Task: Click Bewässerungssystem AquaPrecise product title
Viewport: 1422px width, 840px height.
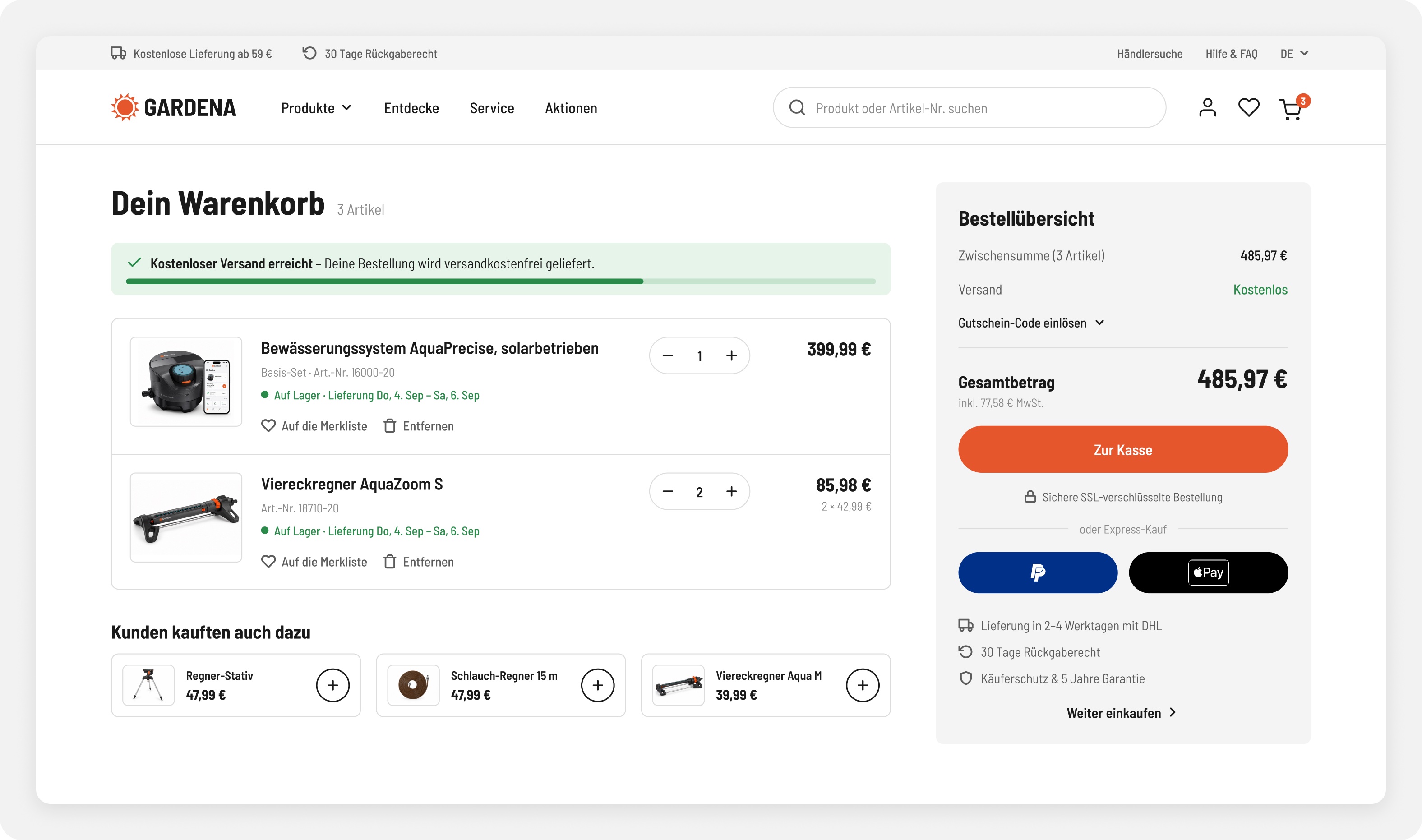Action: [x=429, y=348]
